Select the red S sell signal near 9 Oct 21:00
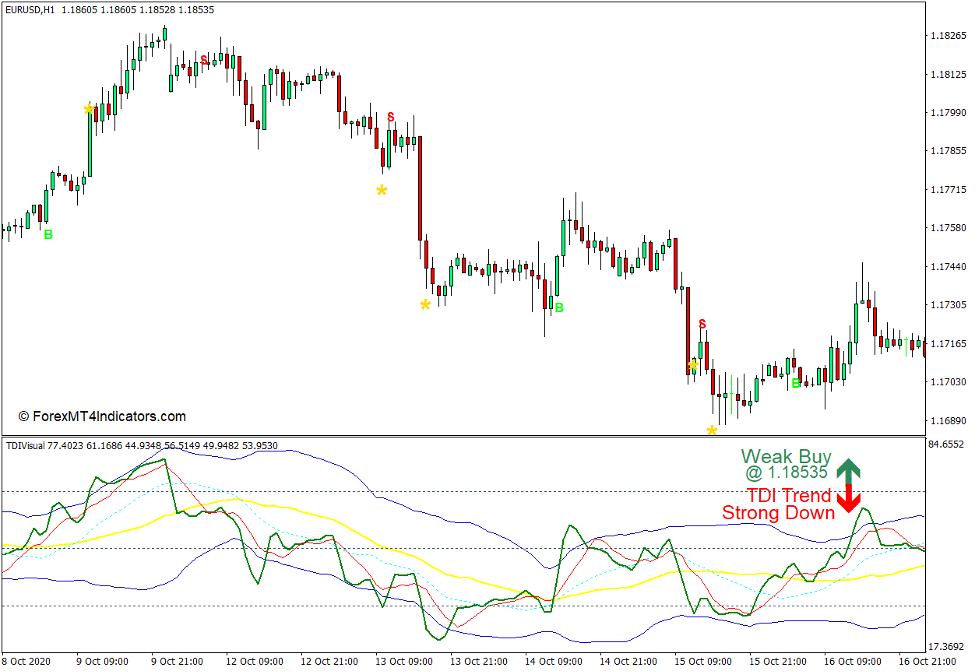This screenshot has height=672, width=977. point(204,60)
